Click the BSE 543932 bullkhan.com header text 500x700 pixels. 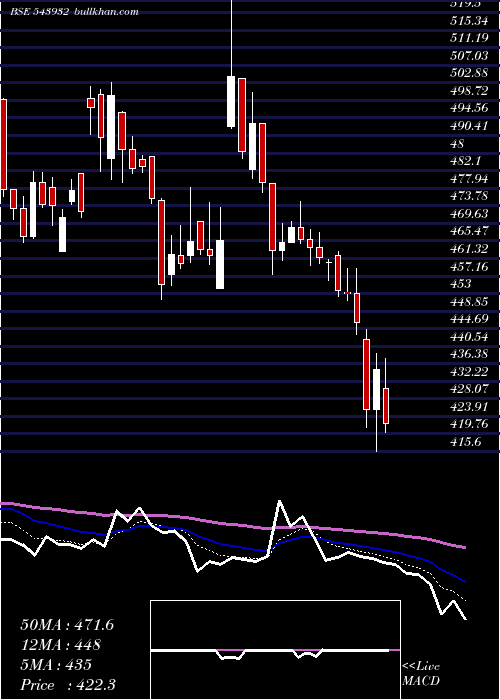75,11
